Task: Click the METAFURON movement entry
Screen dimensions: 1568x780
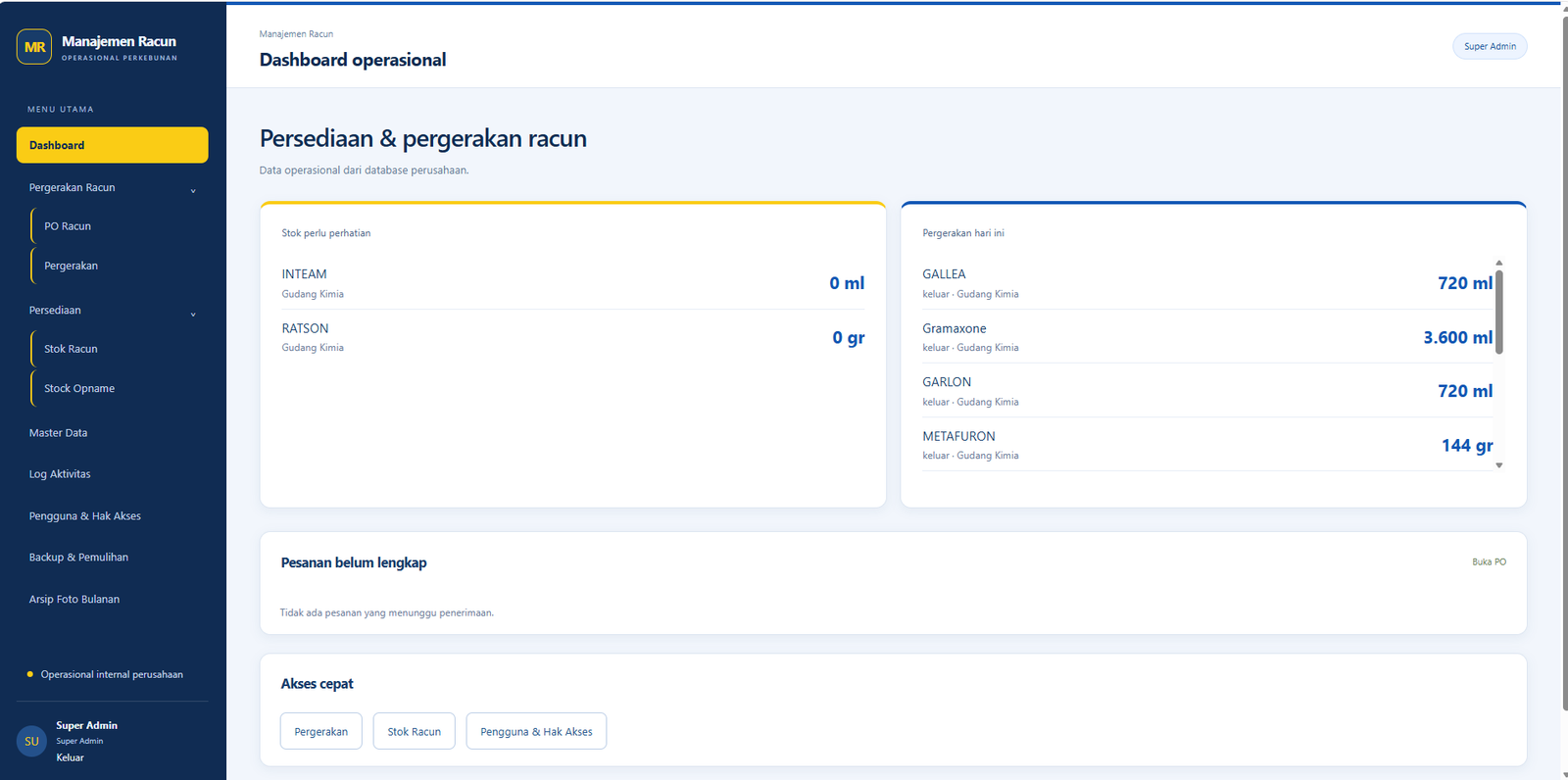Action: tap(1207, 445)
